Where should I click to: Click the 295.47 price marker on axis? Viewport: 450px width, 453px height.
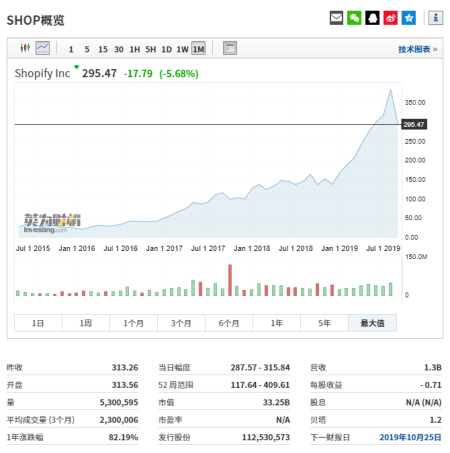(414, 124)
